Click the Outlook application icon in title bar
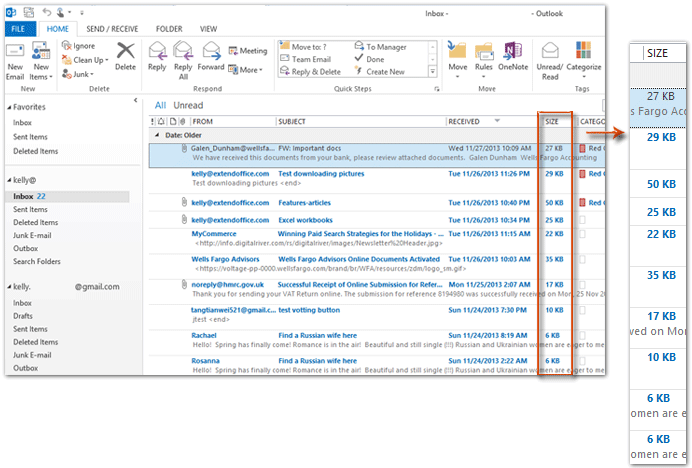 pos(11,12)
